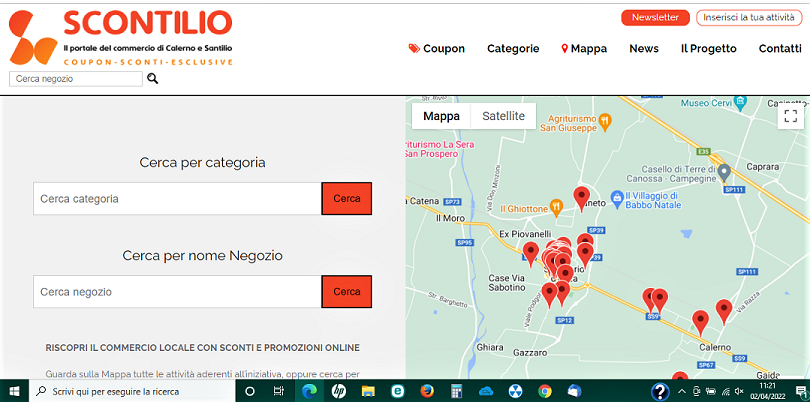This screenshot has width=810, height=402.
Task: Click the volume icon in system tray
Action: click(739, 391)
